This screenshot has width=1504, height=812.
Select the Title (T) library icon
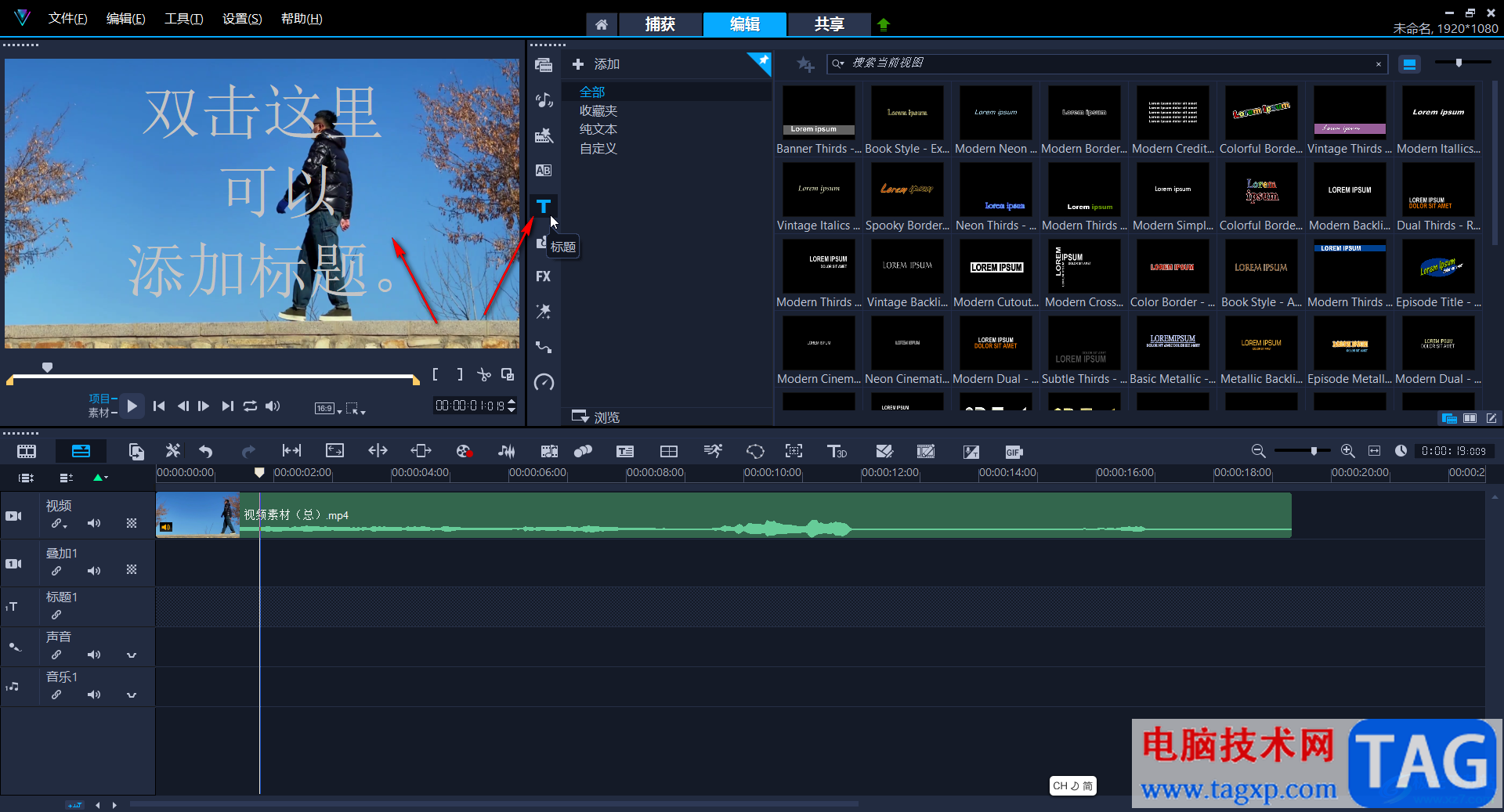[x=543, y=206]
